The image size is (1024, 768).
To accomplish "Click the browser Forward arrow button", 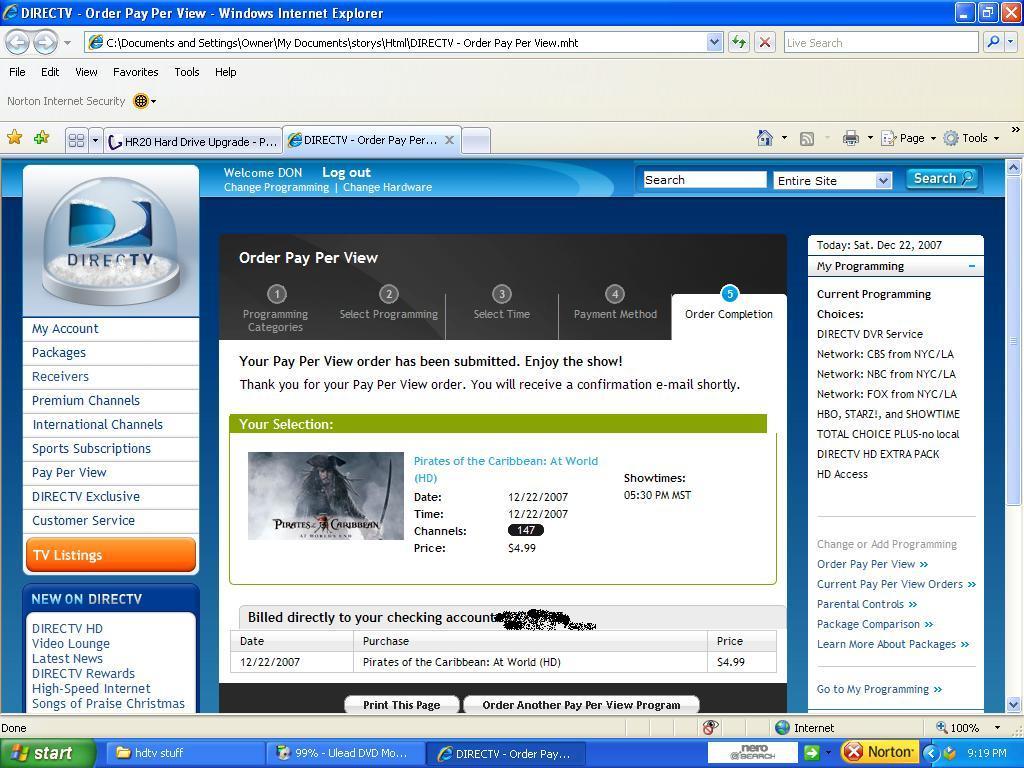I will click(x=44, y=43).
